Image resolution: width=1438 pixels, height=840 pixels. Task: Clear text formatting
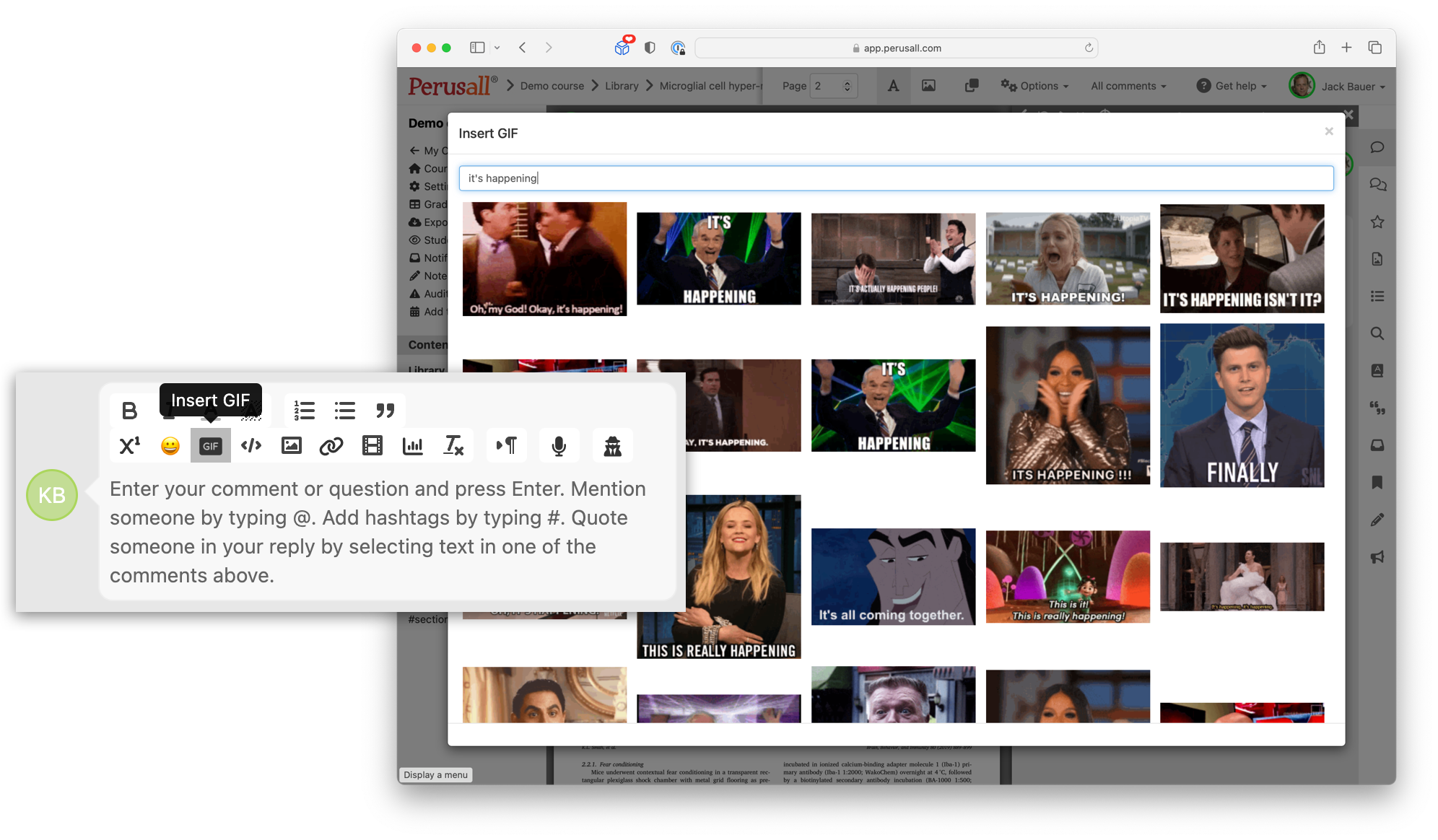click(453, 446)
